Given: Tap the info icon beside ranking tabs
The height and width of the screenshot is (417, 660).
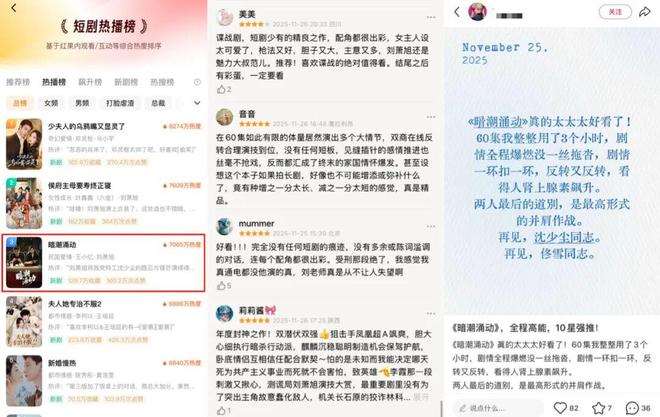Looking at the screenshot, I should tap(197, 82).
